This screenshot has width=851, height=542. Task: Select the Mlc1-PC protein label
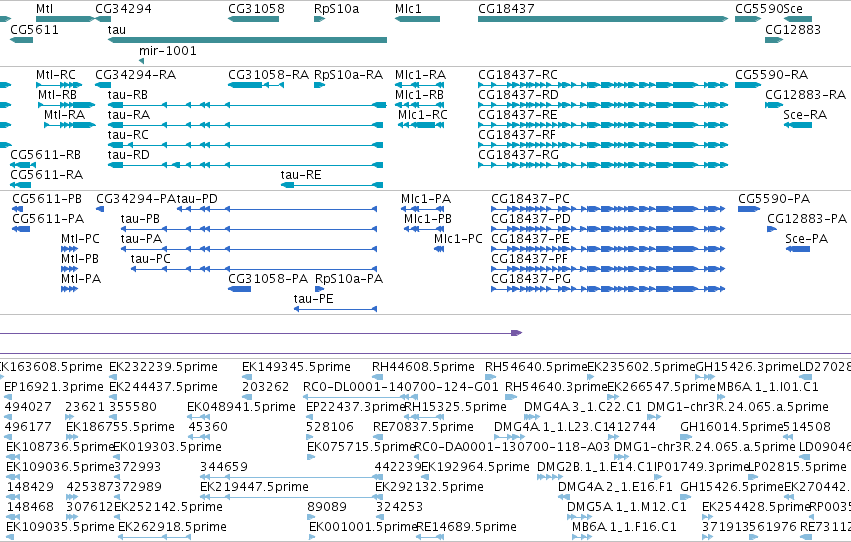458,239
